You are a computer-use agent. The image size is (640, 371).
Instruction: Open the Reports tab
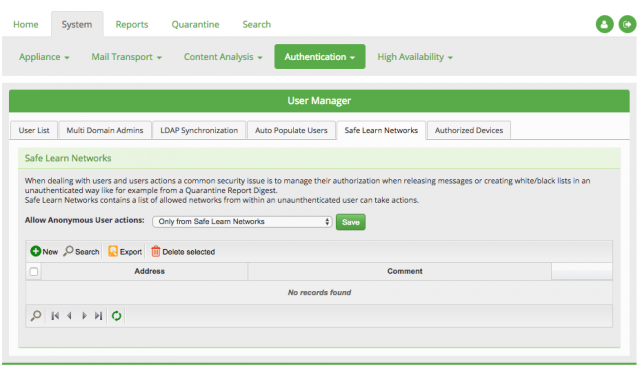click(132, 24)
